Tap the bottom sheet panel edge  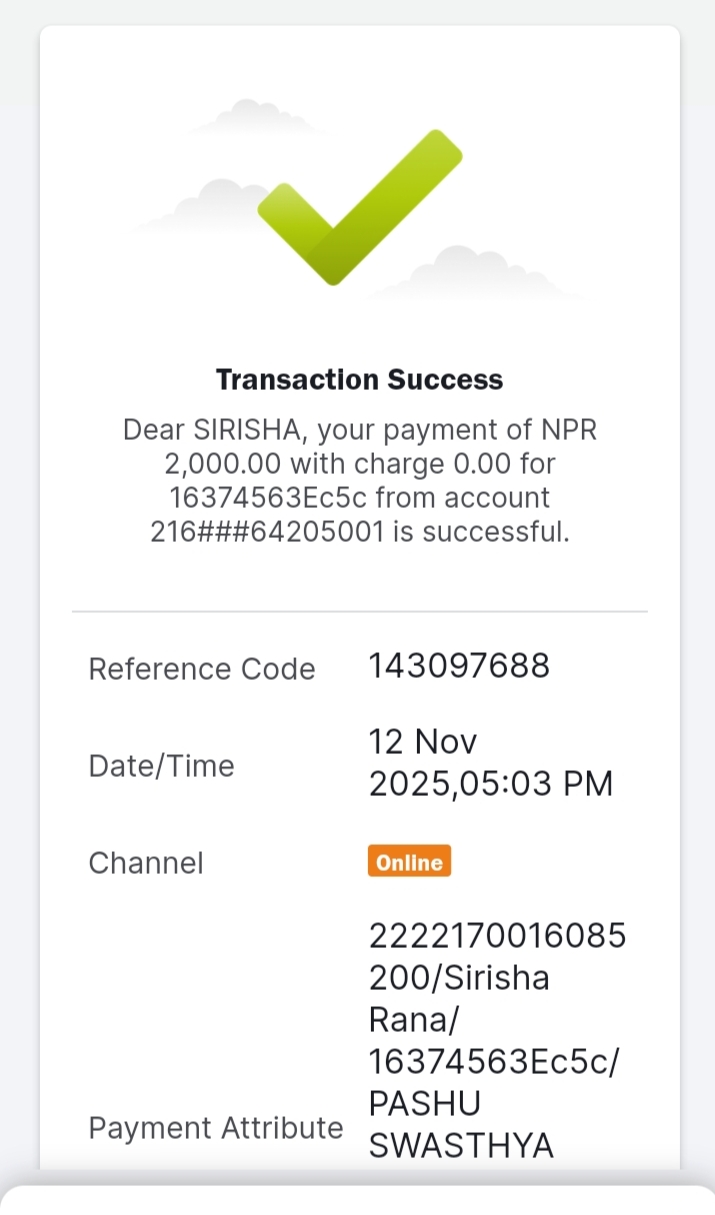[357, 1199]
